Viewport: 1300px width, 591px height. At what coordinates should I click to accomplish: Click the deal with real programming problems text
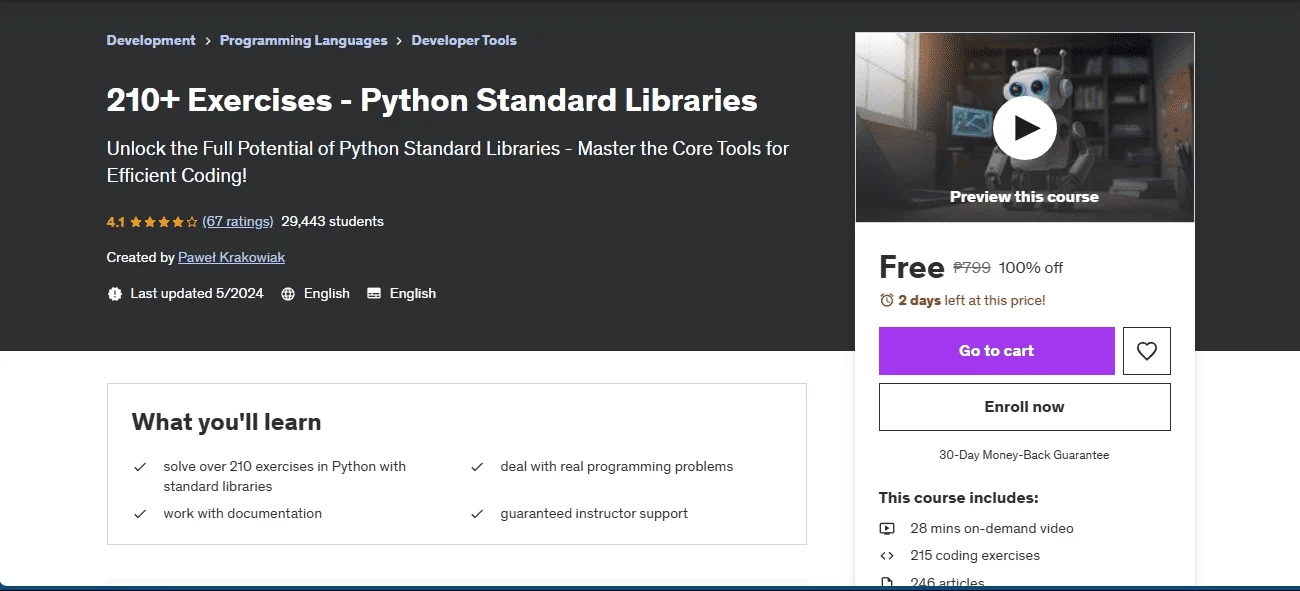[617, 467]
